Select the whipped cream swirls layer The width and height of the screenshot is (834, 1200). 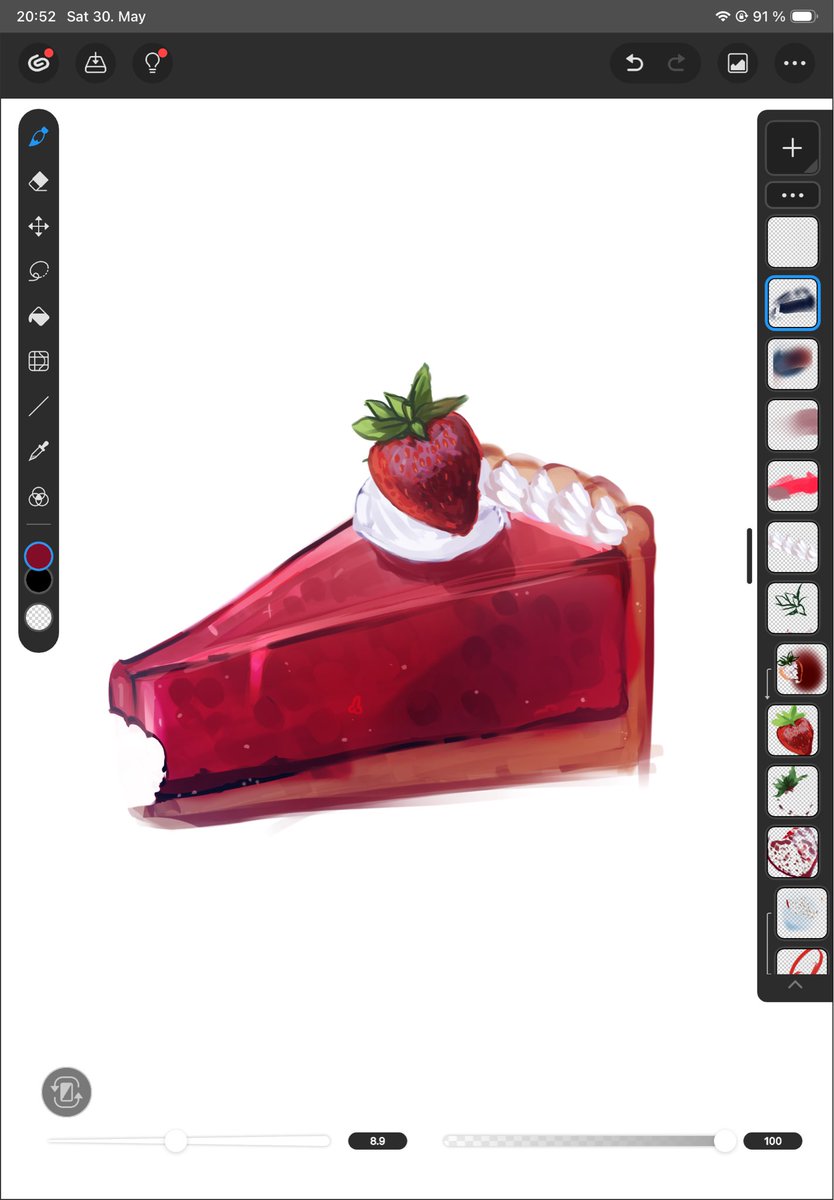point(792,547)
